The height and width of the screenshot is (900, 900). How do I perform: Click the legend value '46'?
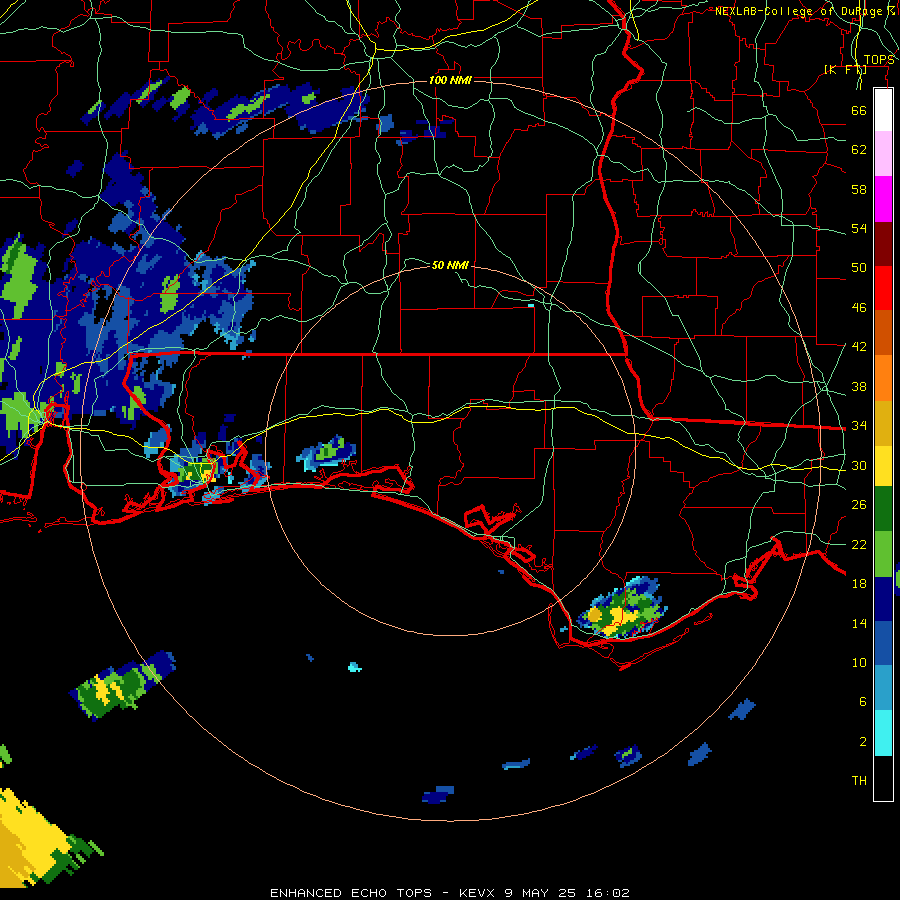[x=859, y=307]
